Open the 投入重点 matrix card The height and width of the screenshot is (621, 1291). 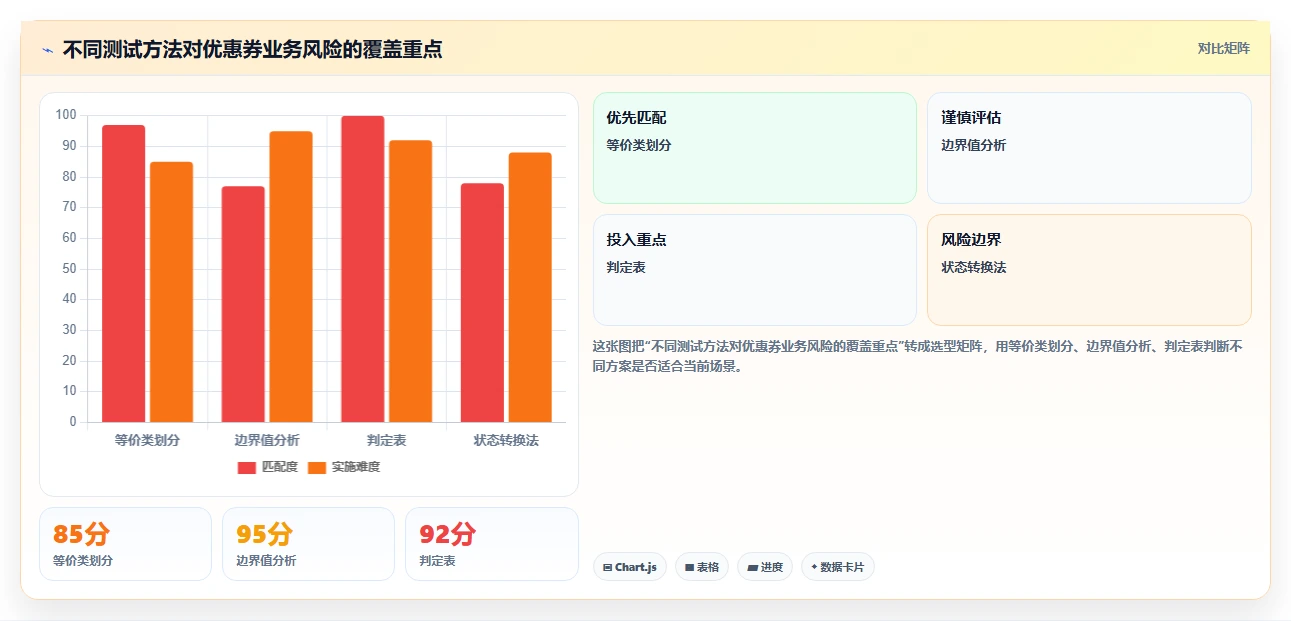(755, 270)
